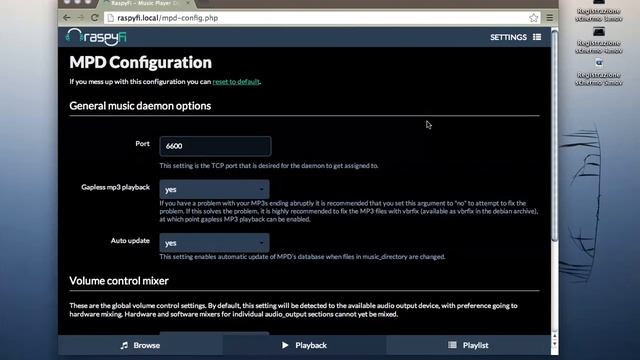Viewport: 640px width, 360px height.
Task: Click the play triangle icon
Action: point(285,345)
